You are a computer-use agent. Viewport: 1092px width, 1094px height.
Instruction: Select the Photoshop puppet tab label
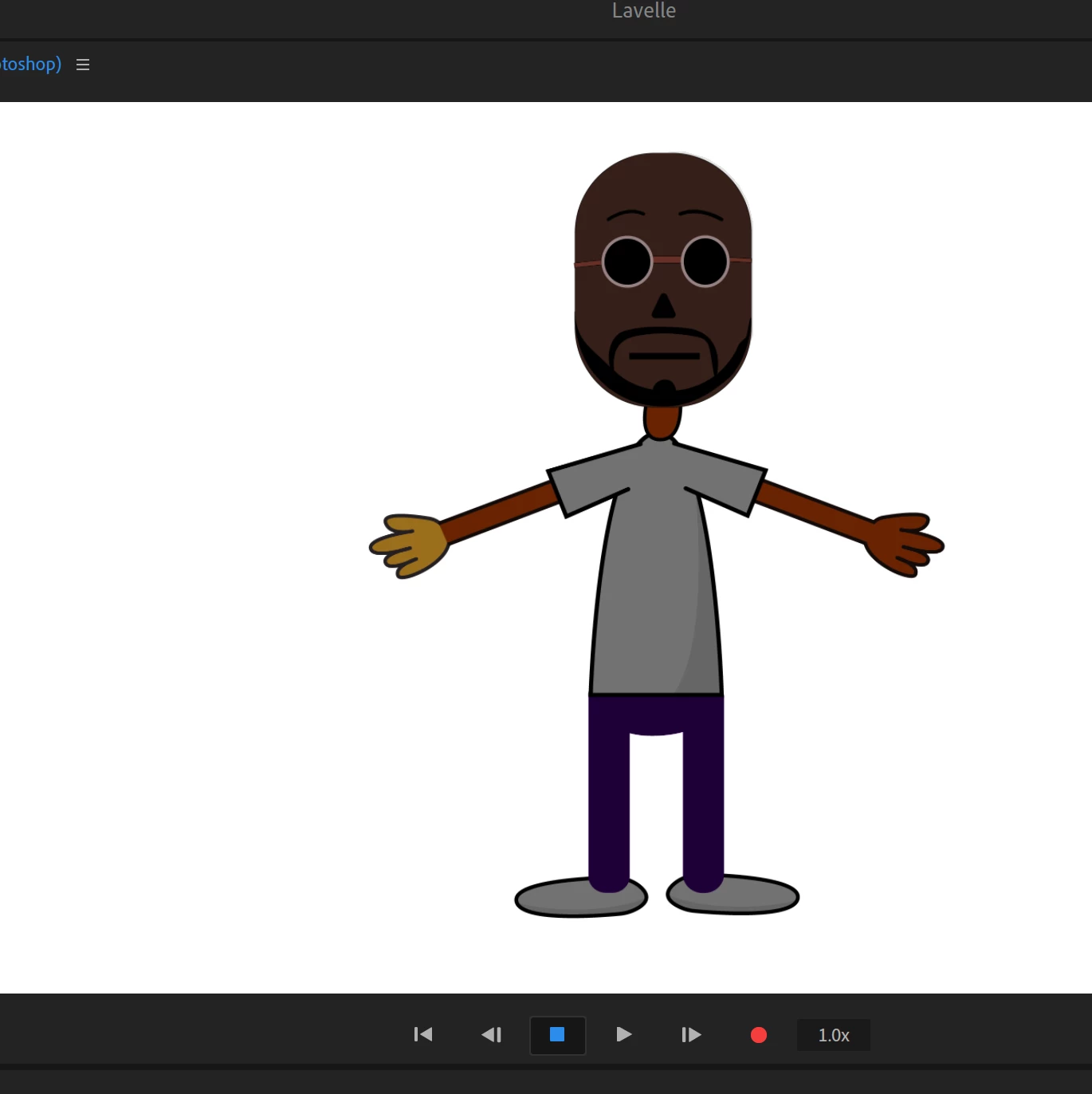point(30,64)
